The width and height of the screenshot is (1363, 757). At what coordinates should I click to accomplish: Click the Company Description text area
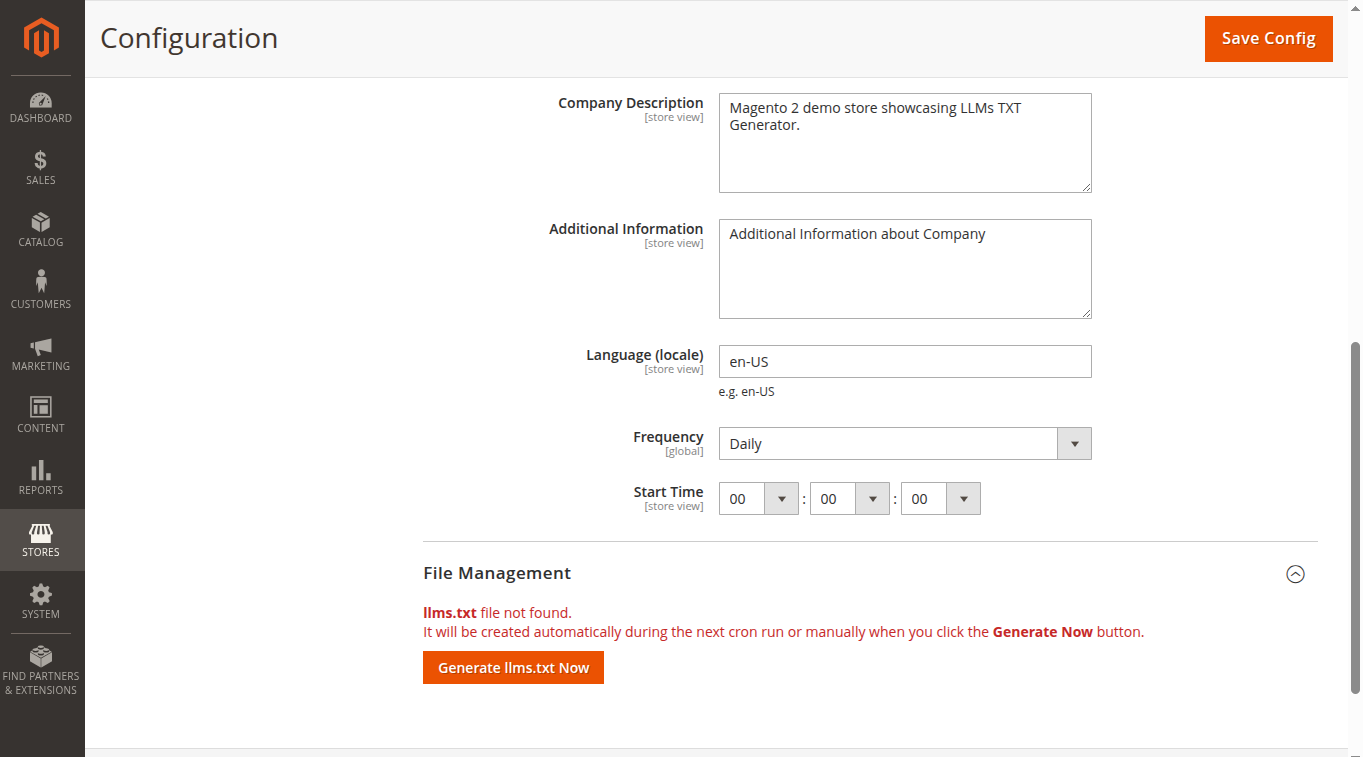904,143
